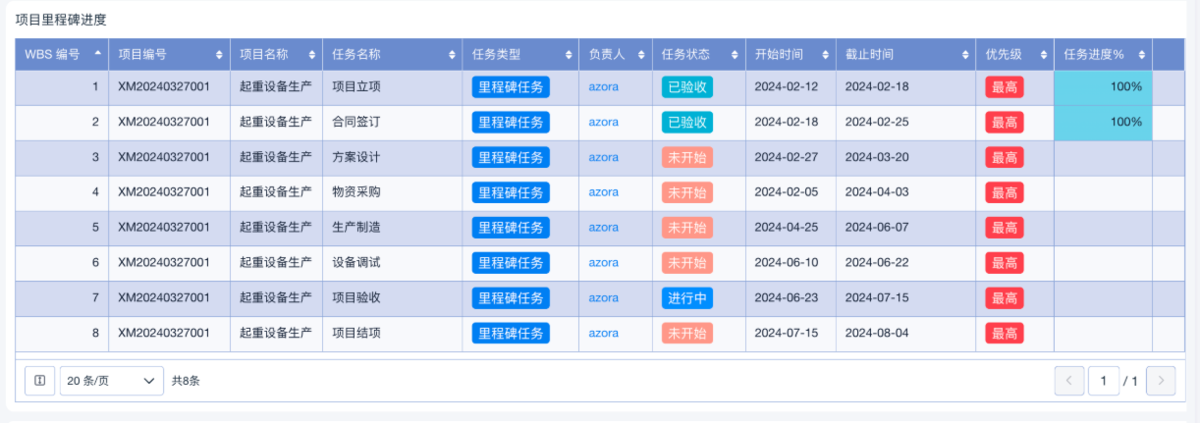Sort by 截止时间 column header
Image resolution: width=1200 pixels, height=423 pixels.
tap(965, 54)
